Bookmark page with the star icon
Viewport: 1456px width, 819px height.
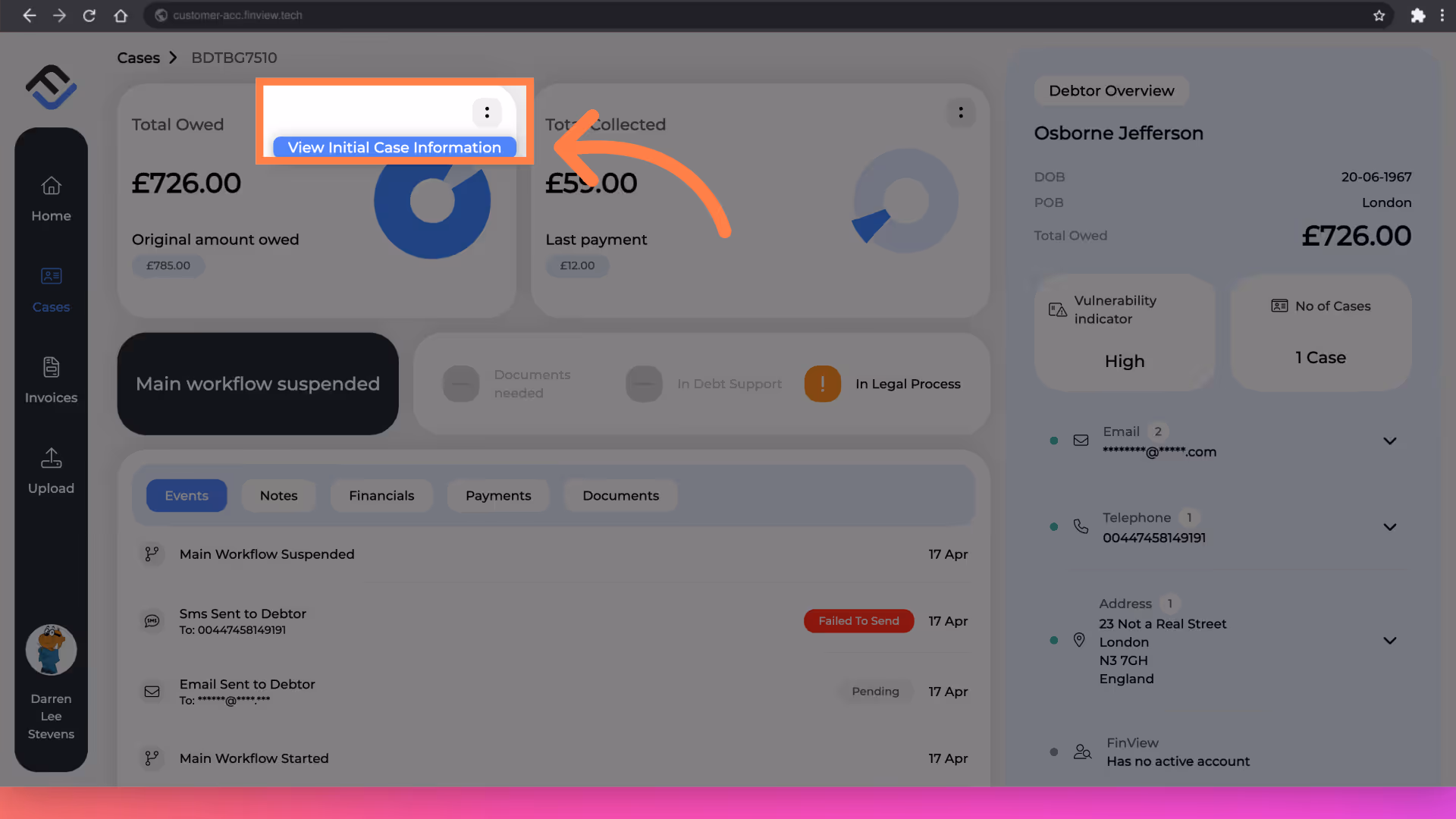[1379, 15]
